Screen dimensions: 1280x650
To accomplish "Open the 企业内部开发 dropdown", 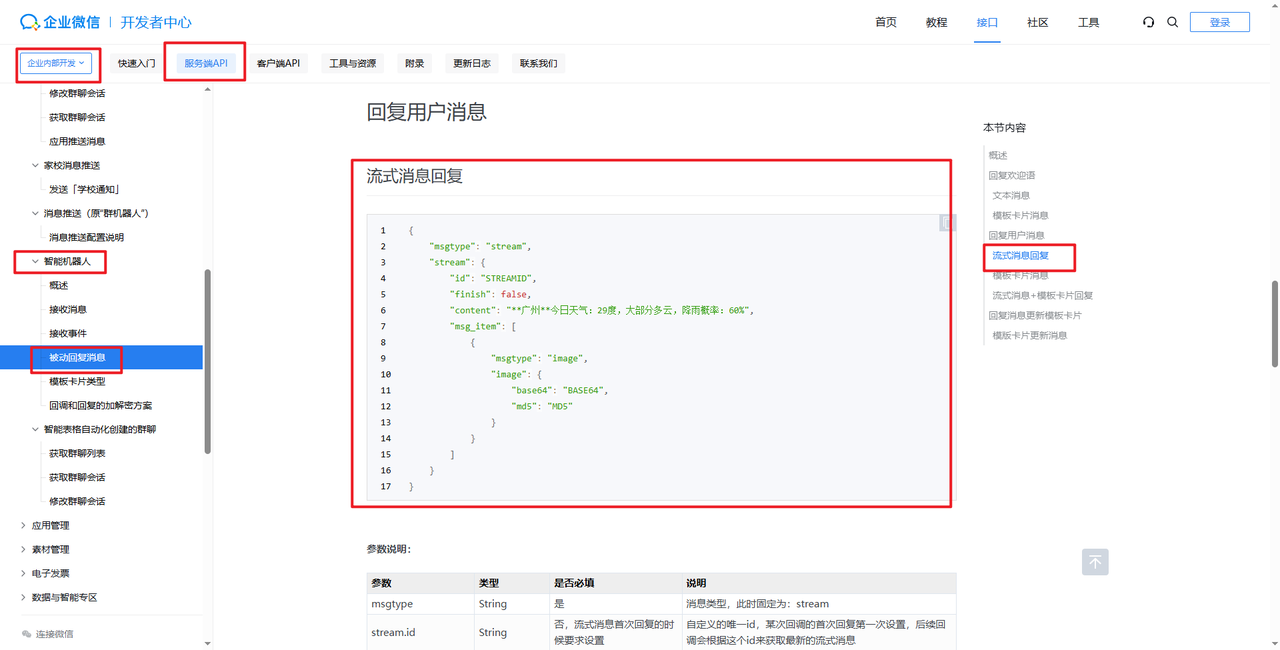I will (x=56, y=63).
